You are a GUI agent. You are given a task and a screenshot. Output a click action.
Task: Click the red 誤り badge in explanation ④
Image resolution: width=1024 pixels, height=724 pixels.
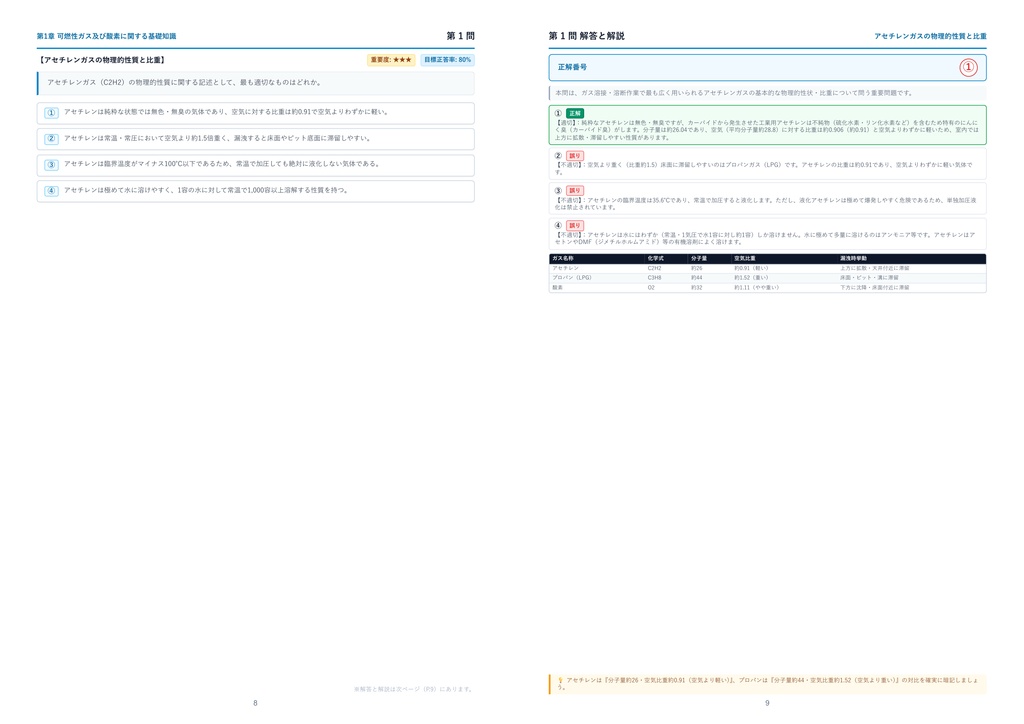tap(575, 225)
